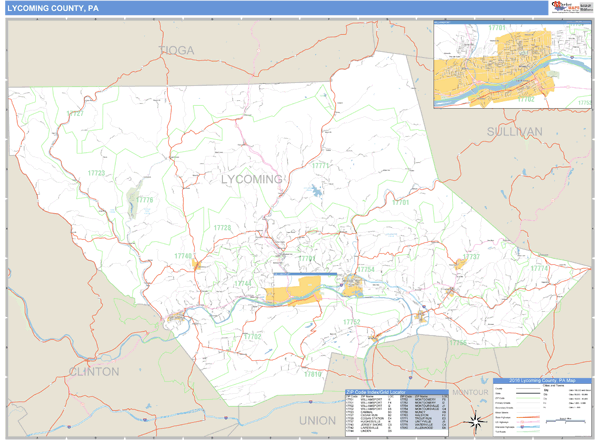Click the yellow town area beside the 17737 label
Viewport: 600px width, 440px height.
[460, 264]
